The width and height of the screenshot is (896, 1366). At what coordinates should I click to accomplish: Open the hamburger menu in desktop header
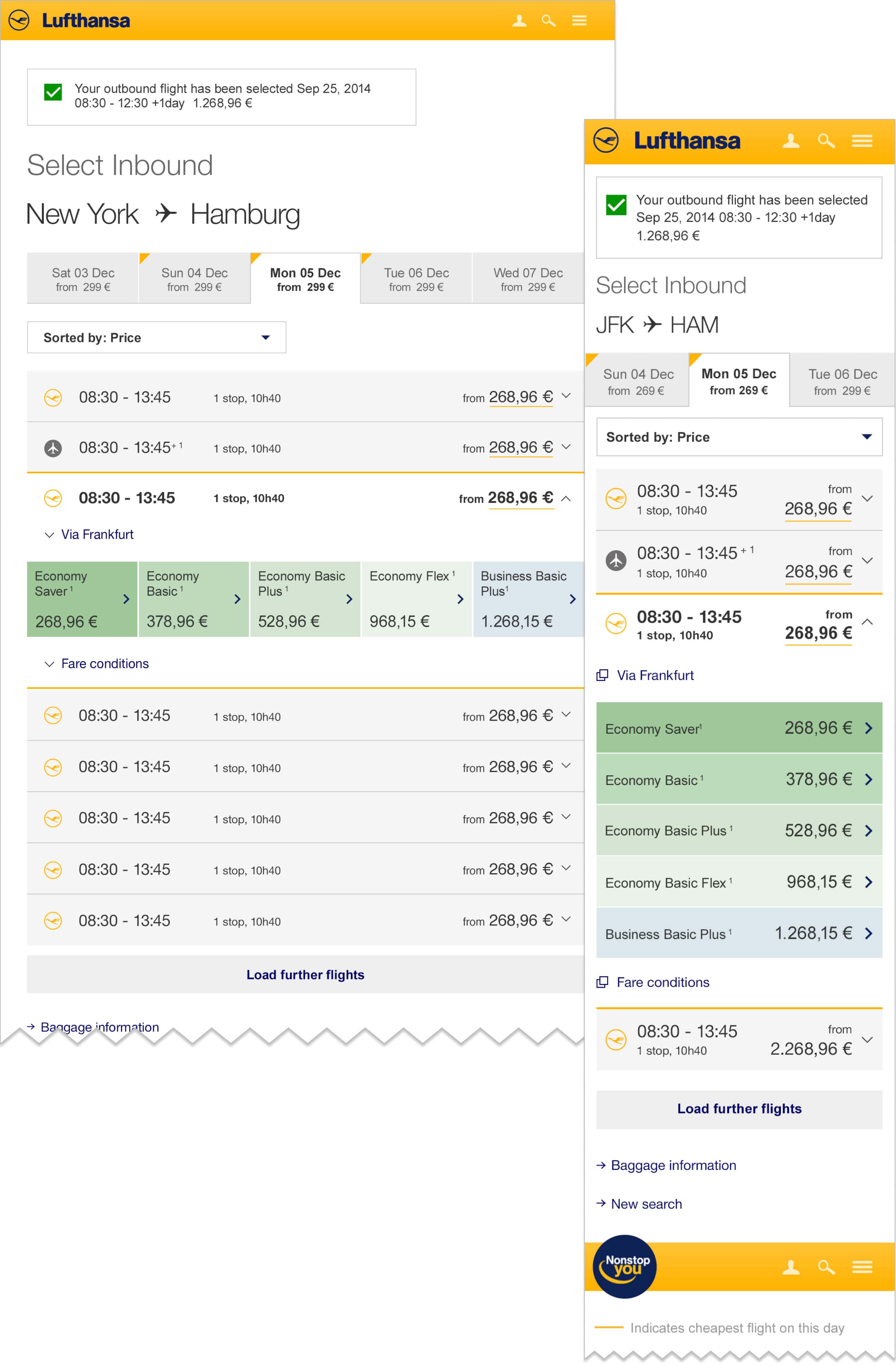(x=579, y=21)
